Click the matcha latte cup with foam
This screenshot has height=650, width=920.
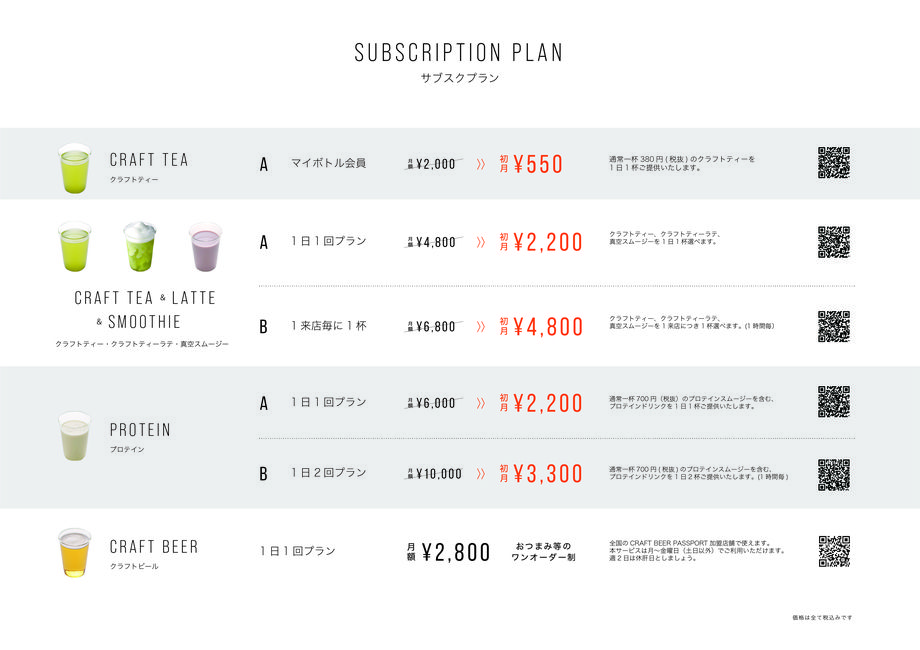pyautogui.click(x=140, y=246)
